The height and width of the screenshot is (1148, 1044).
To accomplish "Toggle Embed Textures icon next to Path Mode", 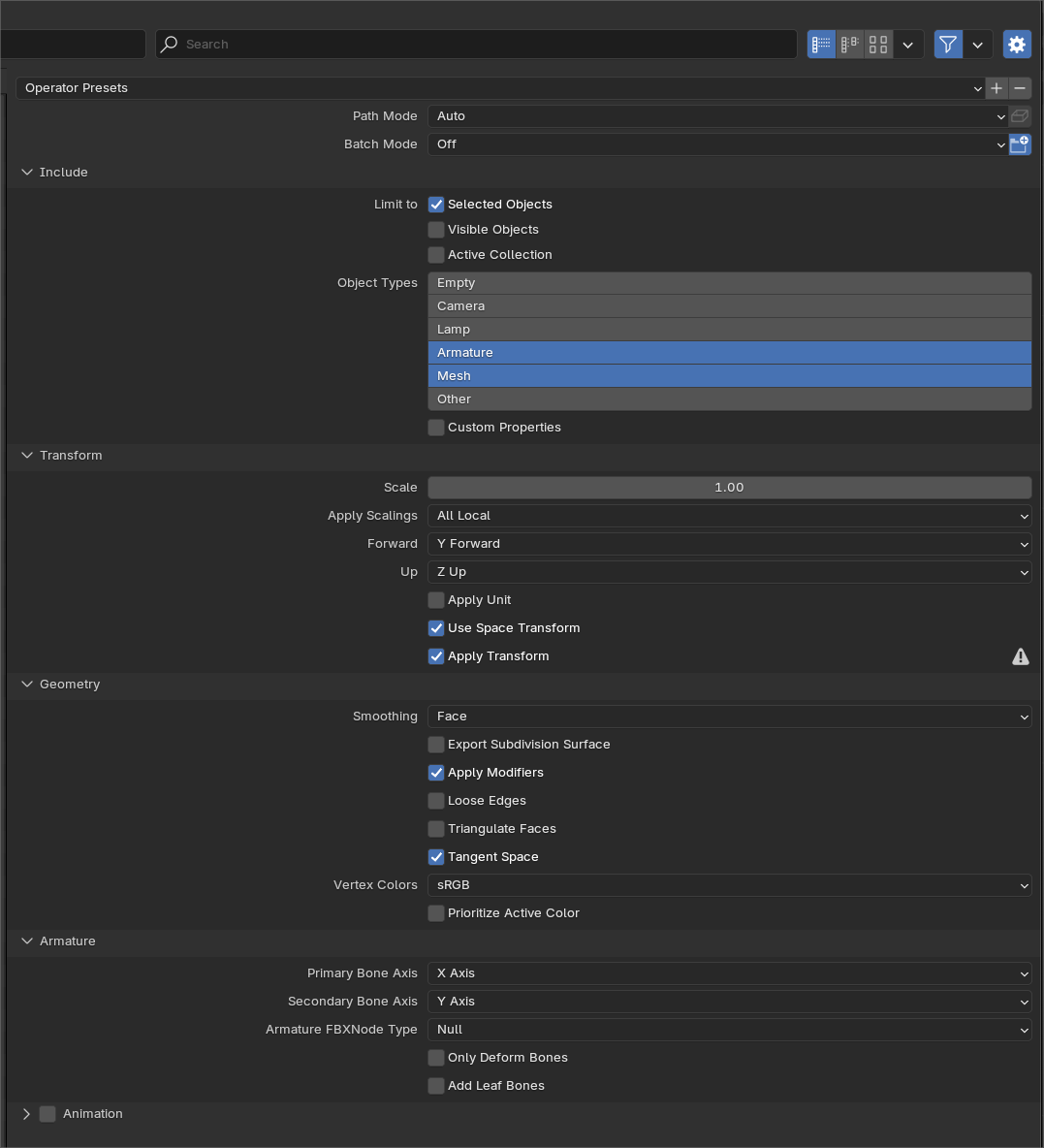I will pyautogui.click(x=1020, y=115).
